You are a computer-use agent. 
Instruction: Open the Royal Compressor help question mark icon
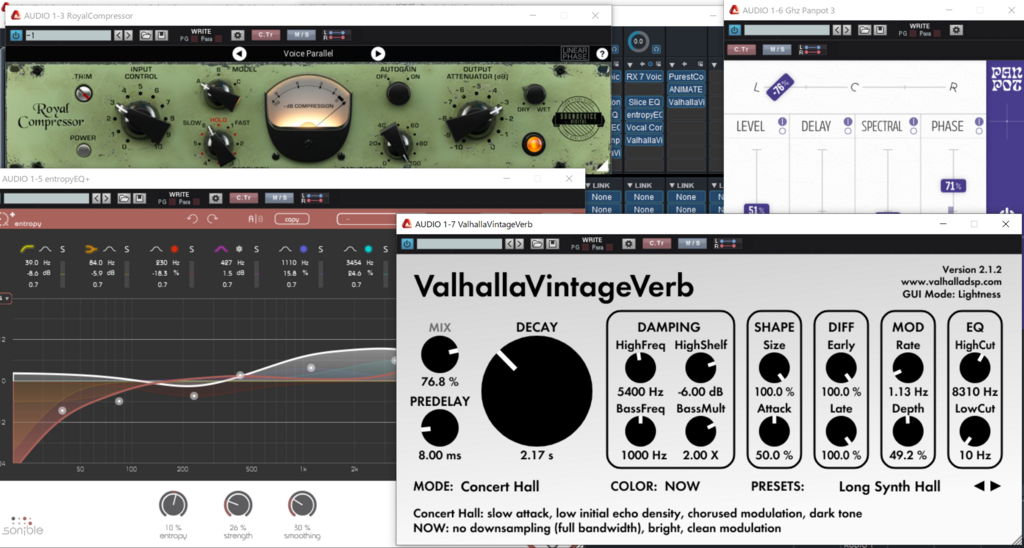[x=601, y=54]
